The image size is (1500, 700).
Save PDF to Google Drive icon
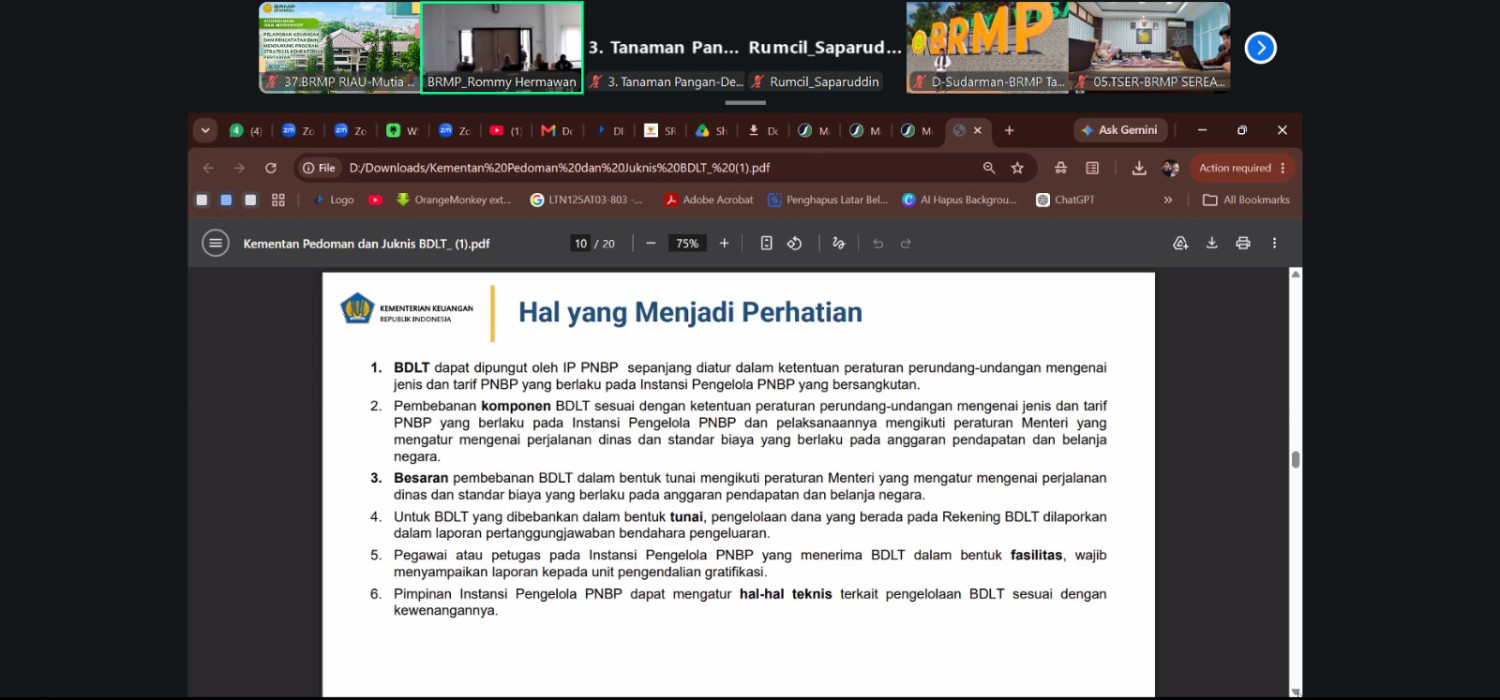click(x=1180, y=243)
